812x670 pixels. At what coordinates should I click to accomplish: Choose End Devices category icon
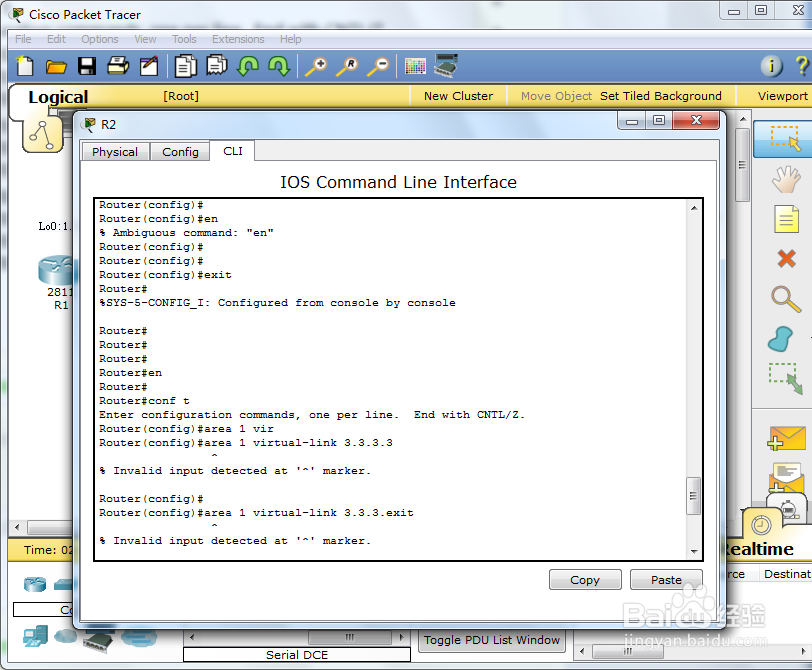tap(35, 636)
